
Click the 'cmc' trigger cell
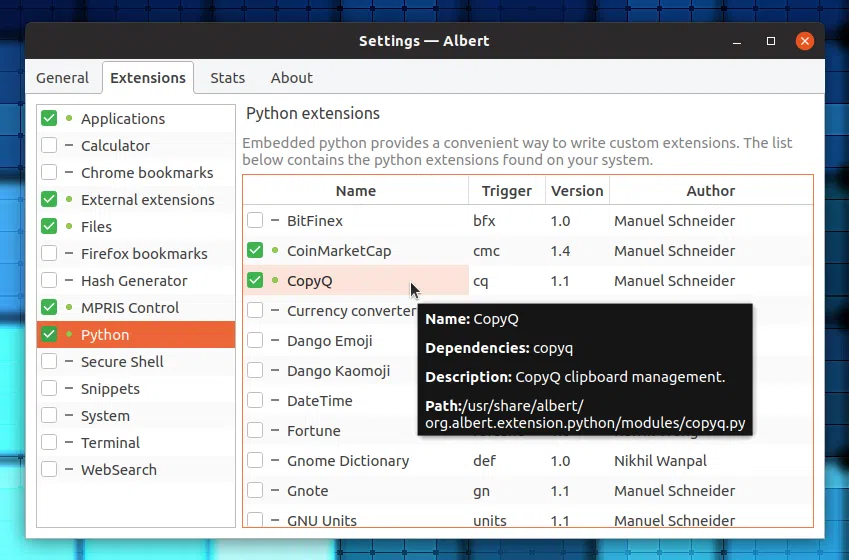tap(486, 251)
